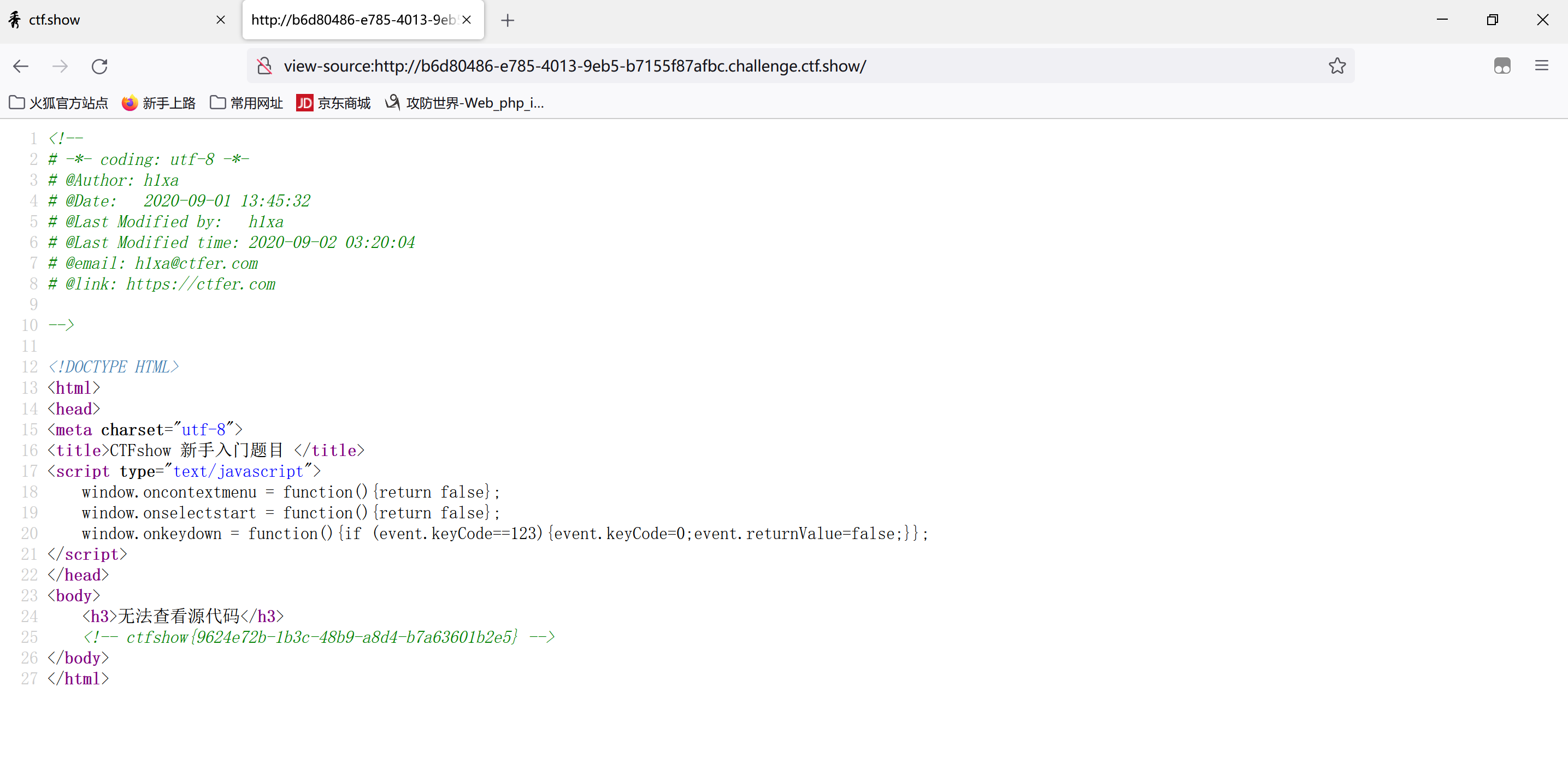Image resolution: width=1568 pixels, height=781 pixels.
Task: Click the window.oncontextmenu code line
Action: (291, 492)
